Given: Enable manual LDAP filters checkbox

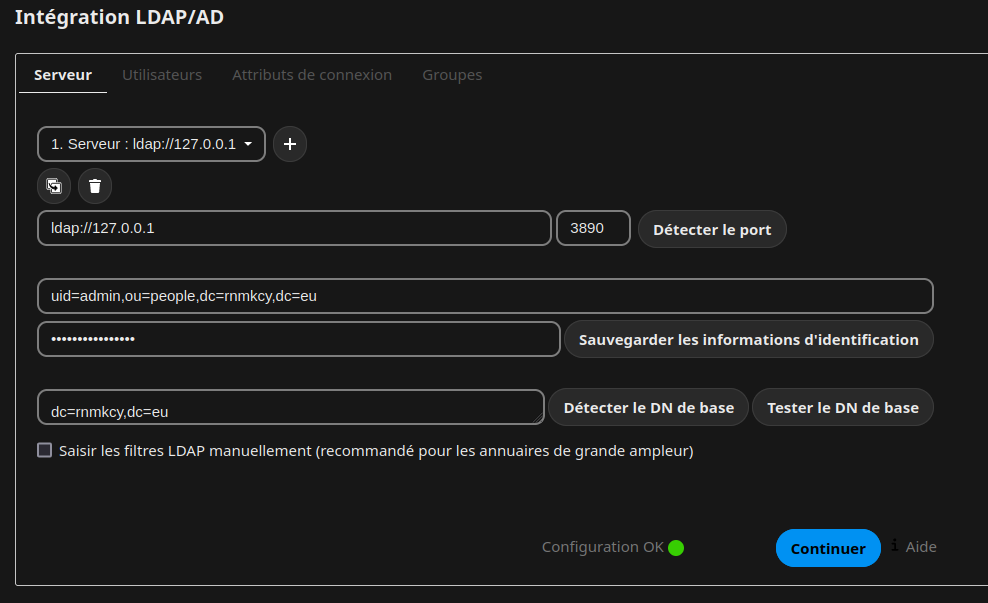Looking at the screenshot, I should pos(45,450).
